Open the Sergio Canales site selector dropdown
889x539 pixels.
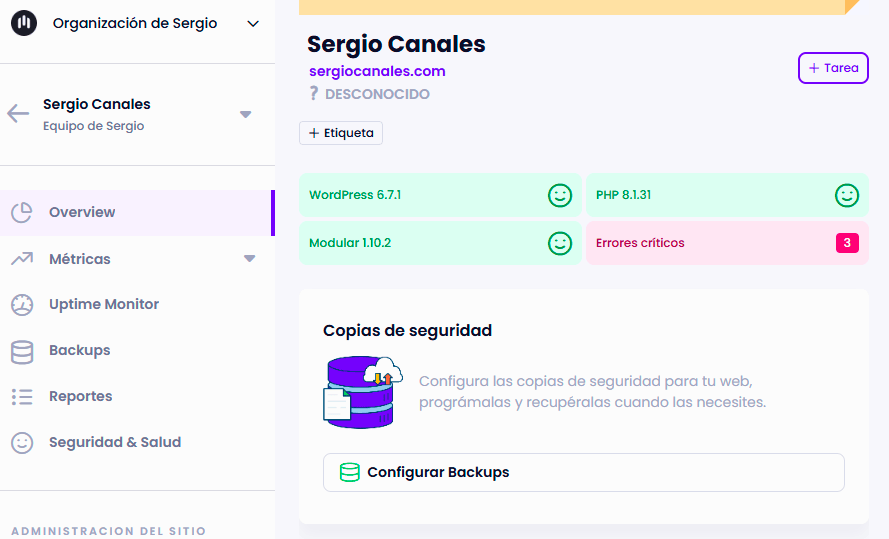click(246, 114)
